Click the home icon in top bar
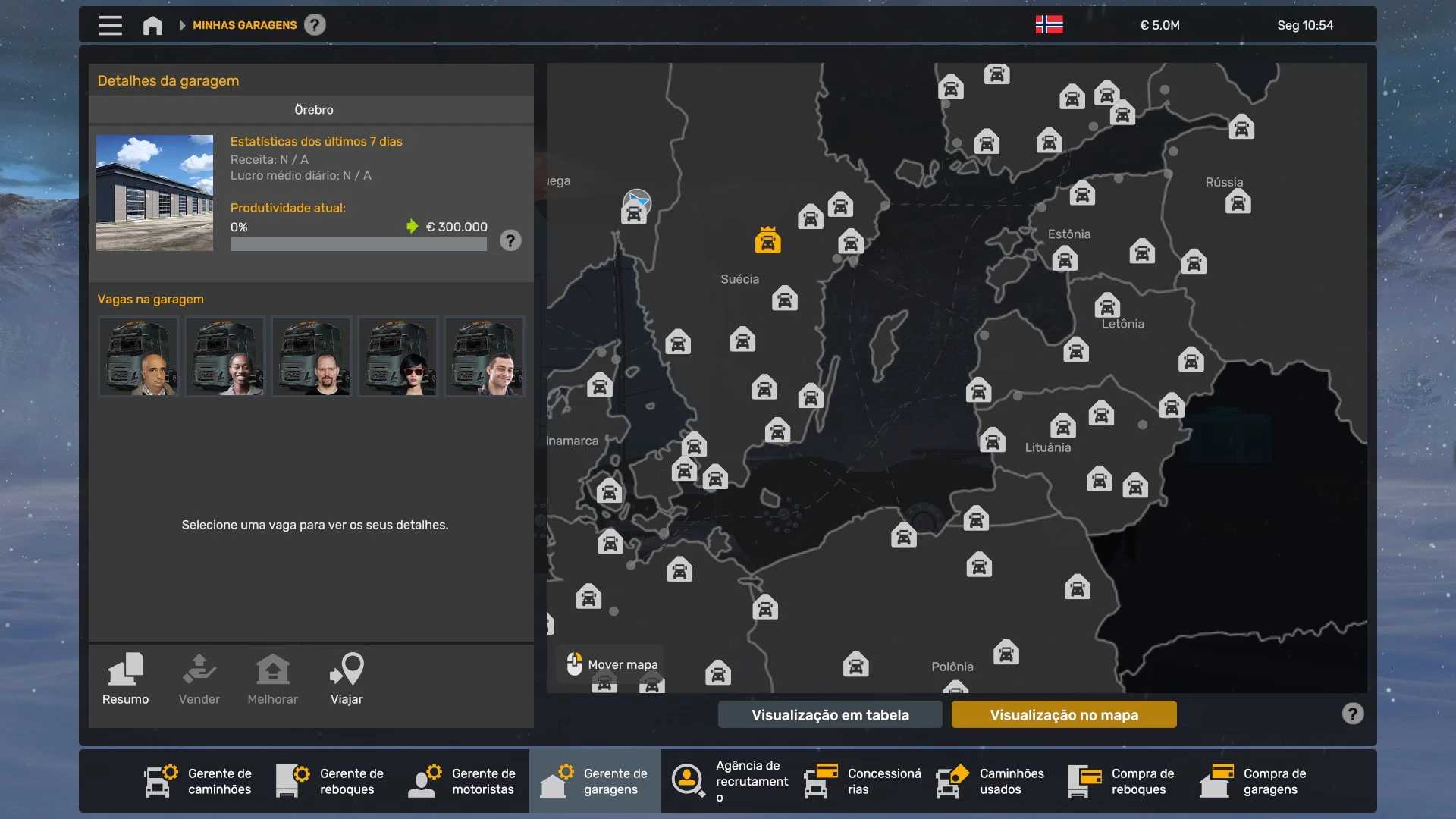This screenshot has height=819, width=1456. (x=152, y=25)
